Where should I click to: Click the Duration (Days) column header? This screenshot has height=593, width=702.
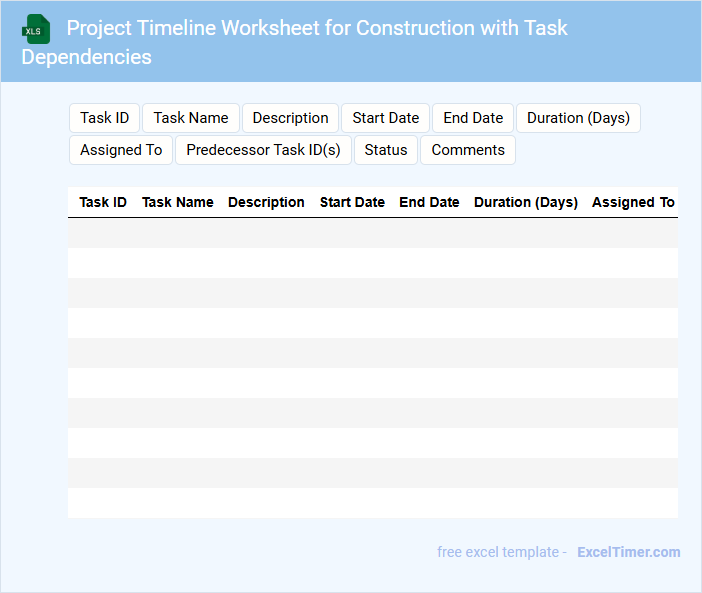[526, 202]
